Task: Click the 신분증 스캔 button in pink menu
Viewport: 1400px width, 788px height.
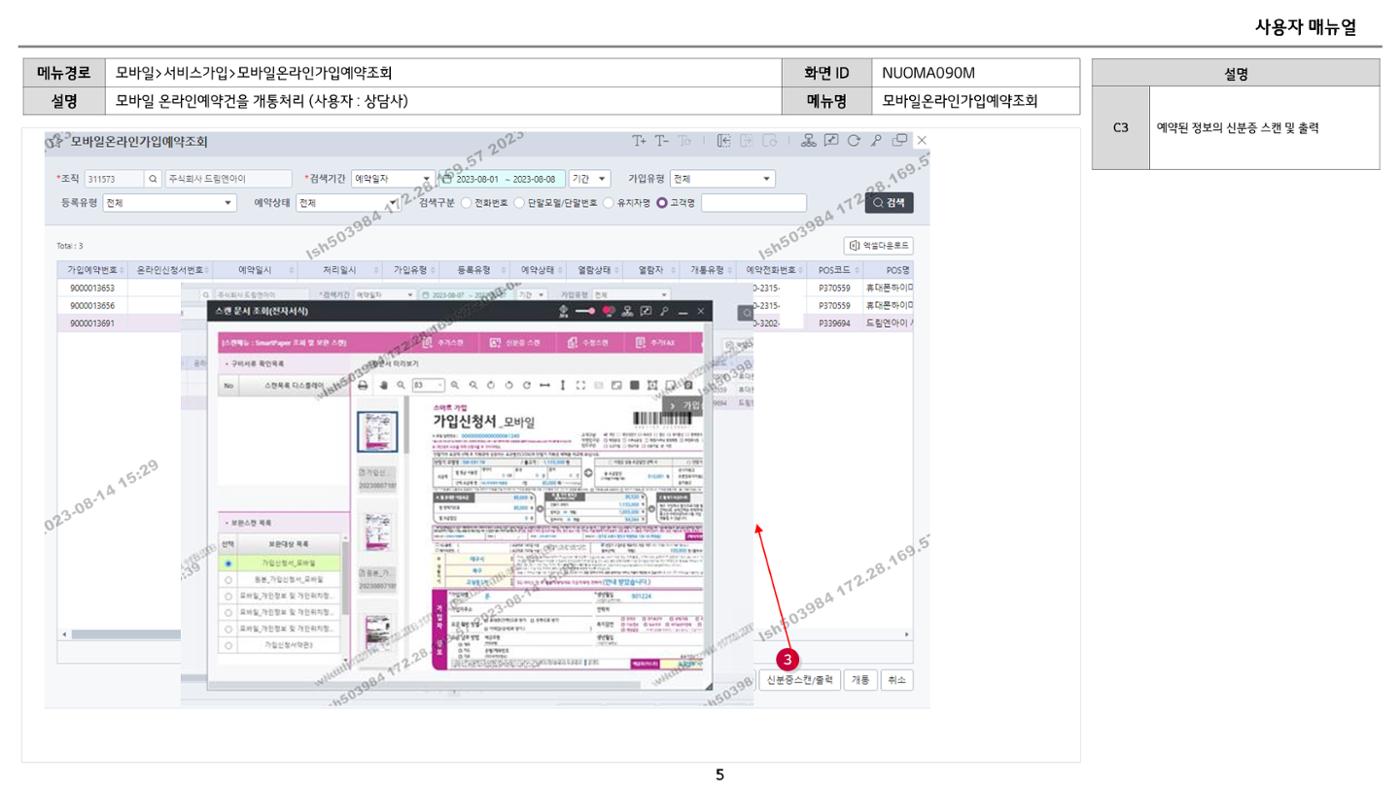Action: 516,343
